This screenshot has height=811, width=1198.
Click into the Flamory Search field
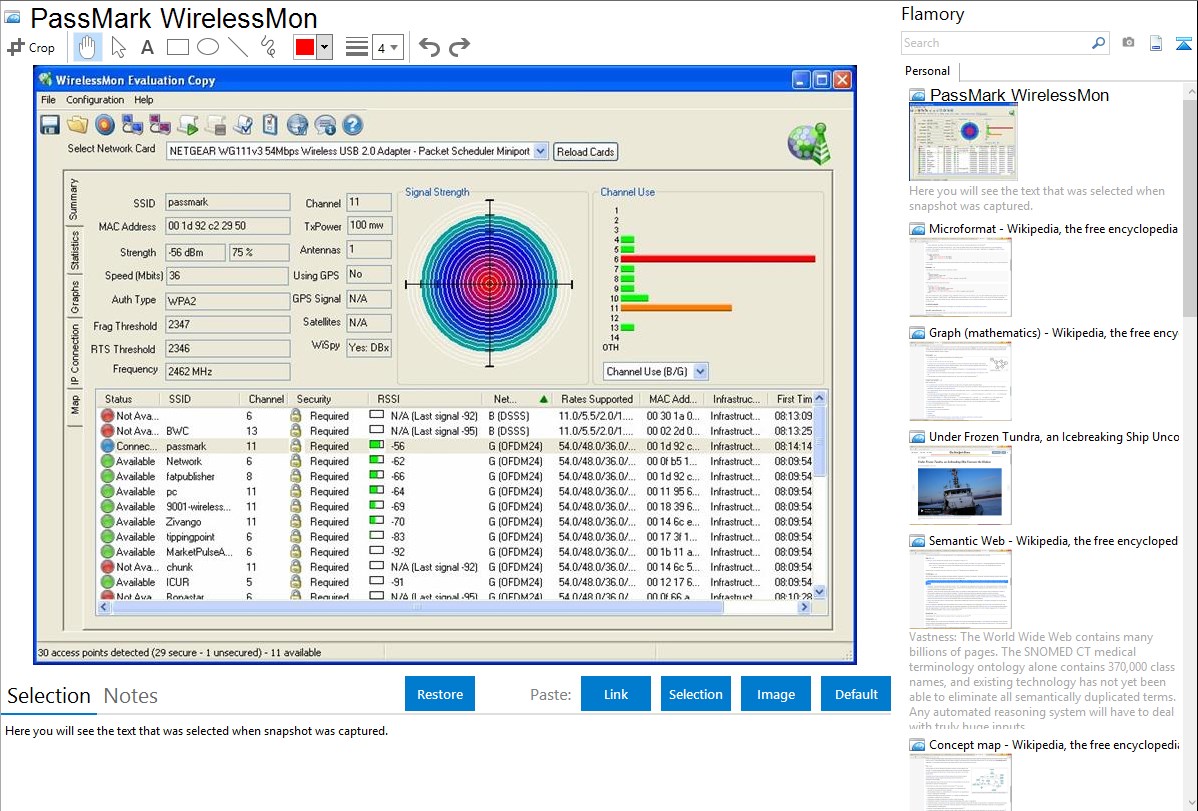click(x=996, y=43)
